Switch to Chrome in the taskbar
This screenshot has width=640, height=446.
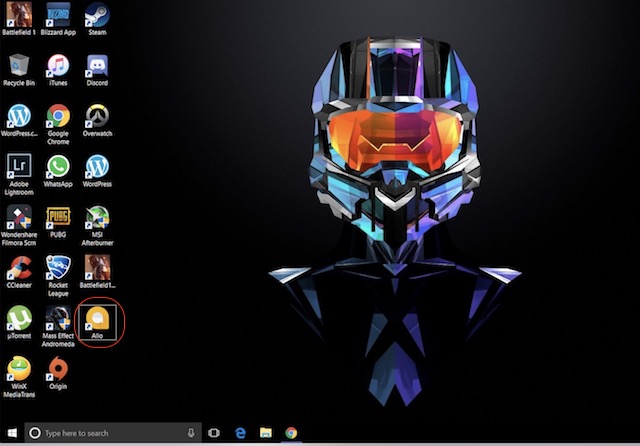tap(291, 433)
